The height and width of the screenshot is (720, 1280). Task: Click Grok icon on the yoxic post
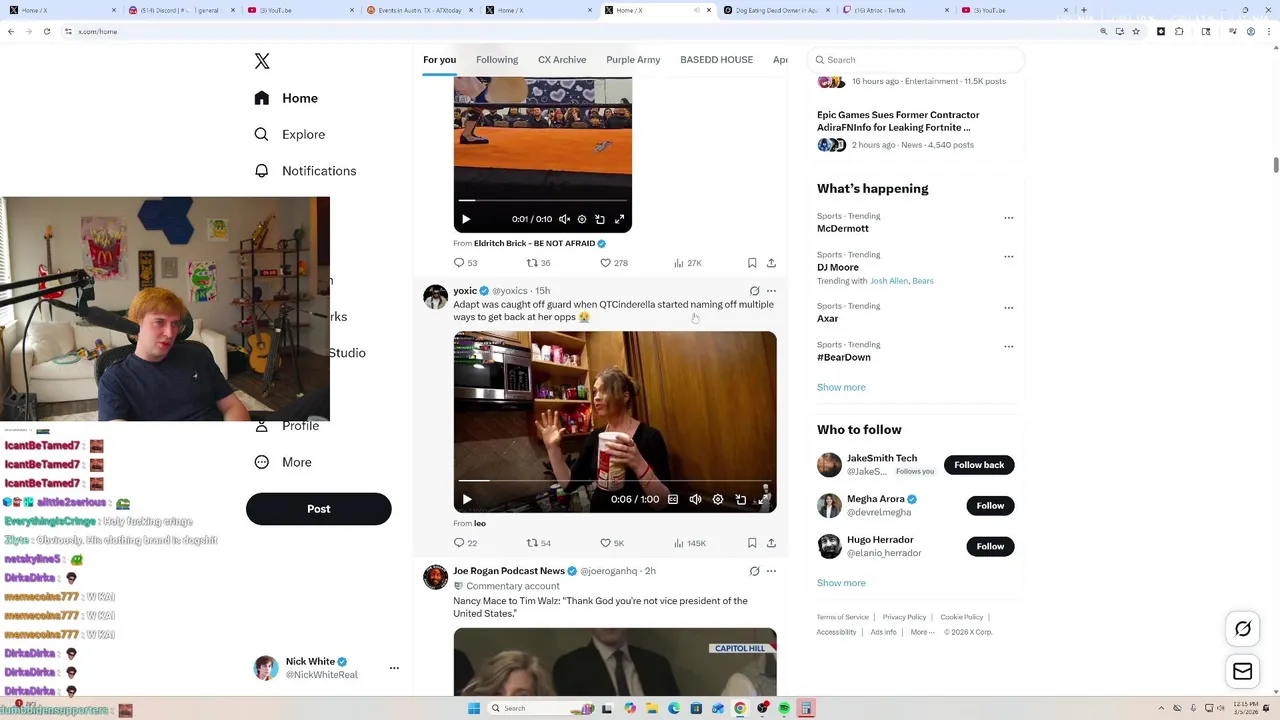click(754, 291)
